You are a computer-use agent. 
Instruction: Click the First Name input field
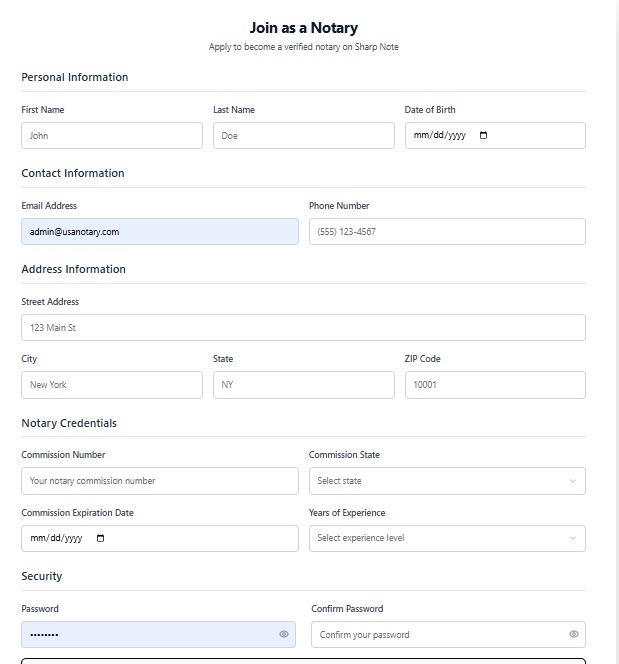[x=112, y=136]
